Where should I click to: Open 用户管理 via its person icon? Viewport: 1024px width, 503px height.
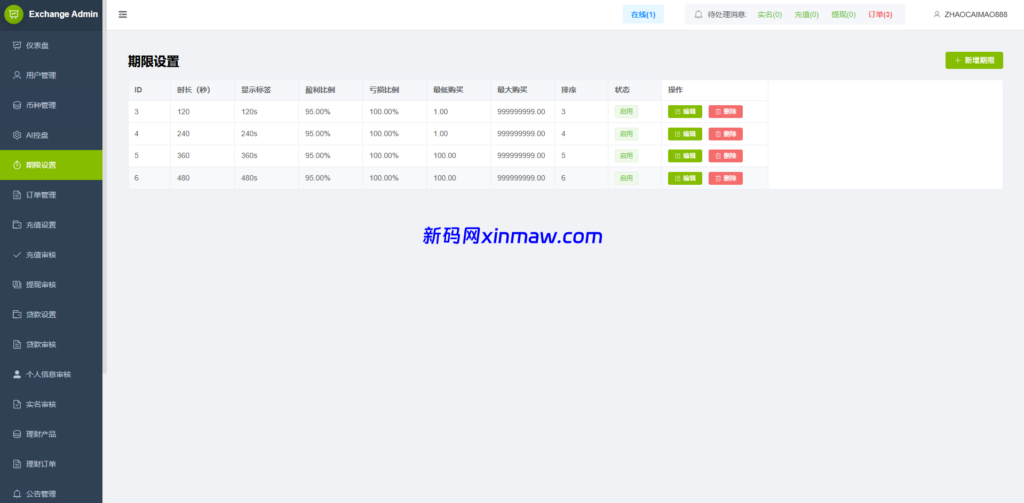coord(17,75)
